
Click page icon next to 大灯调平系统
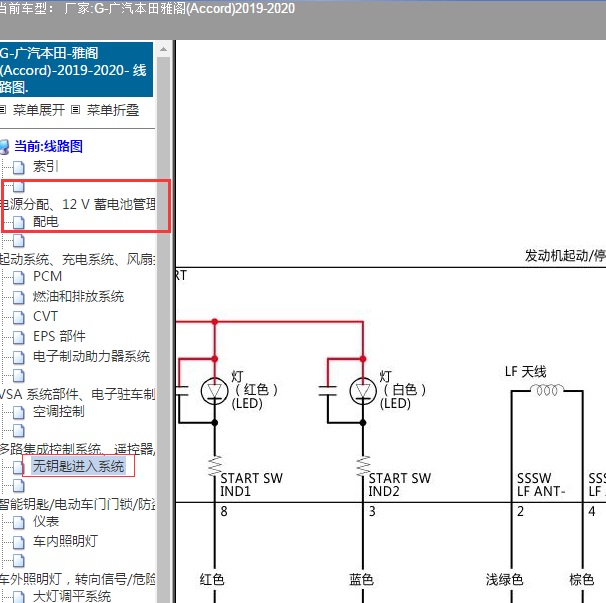[x=19, y=597]
